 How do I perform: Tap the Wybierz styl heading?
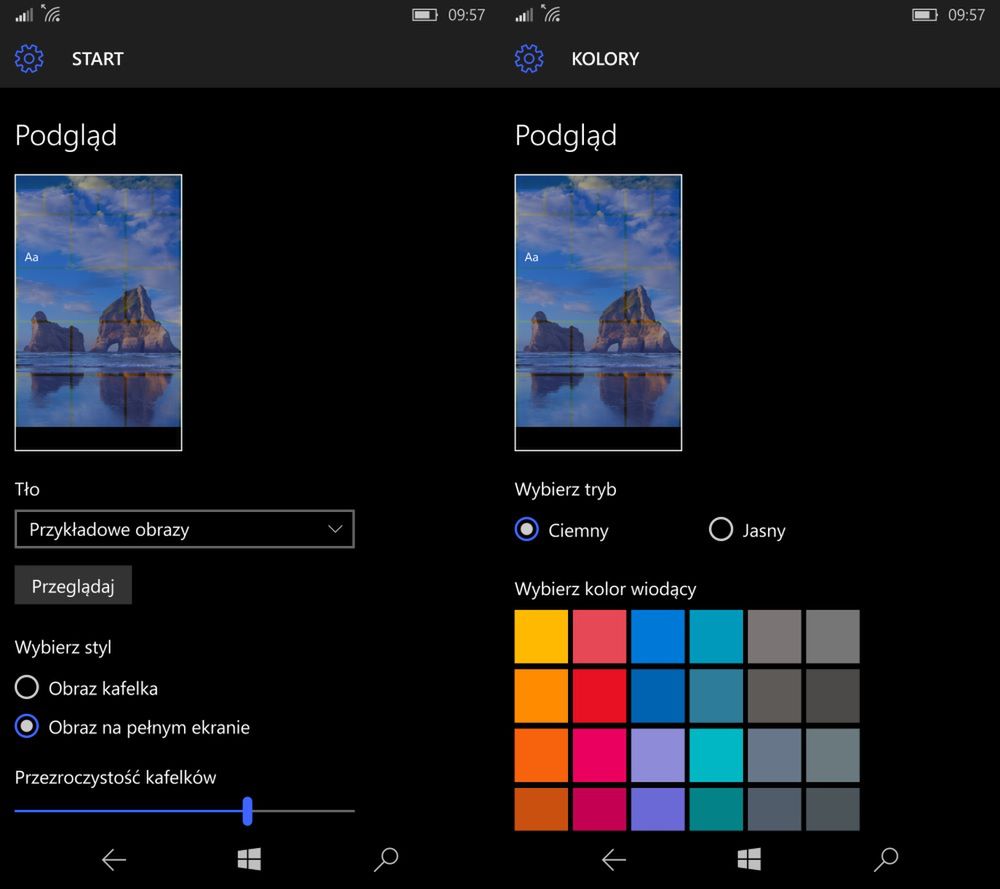[x=63, y=647]
